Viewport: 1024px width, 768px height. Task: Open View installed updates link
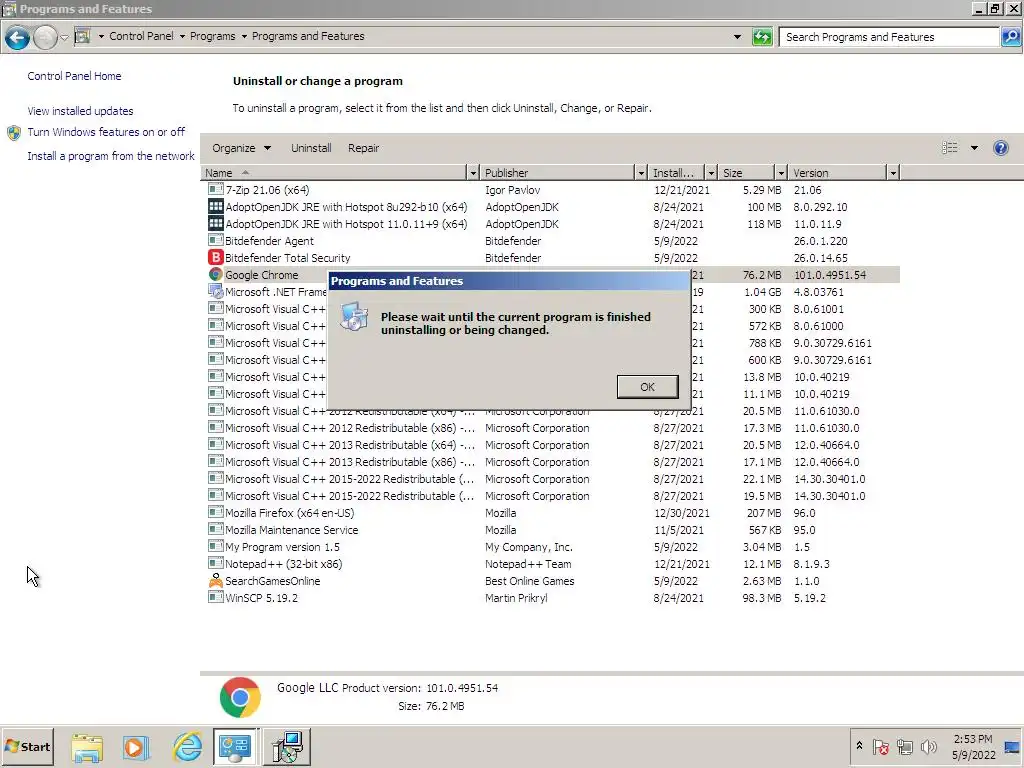click(x=80, y=111)
